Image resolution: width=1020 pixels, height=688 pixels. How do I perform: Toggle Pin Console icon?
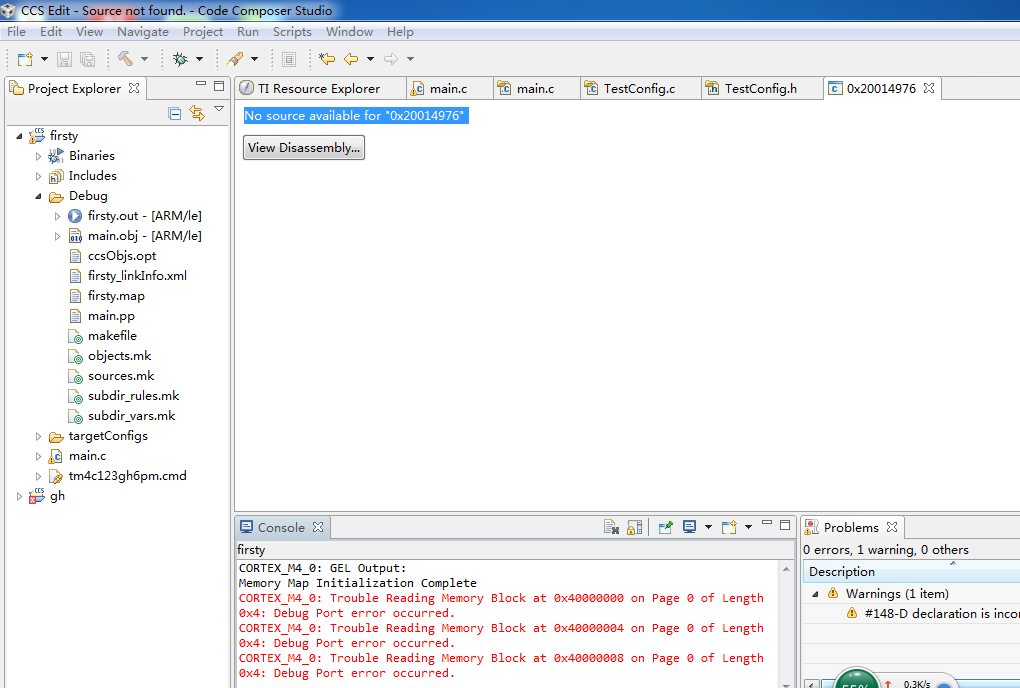coord(665,527)
